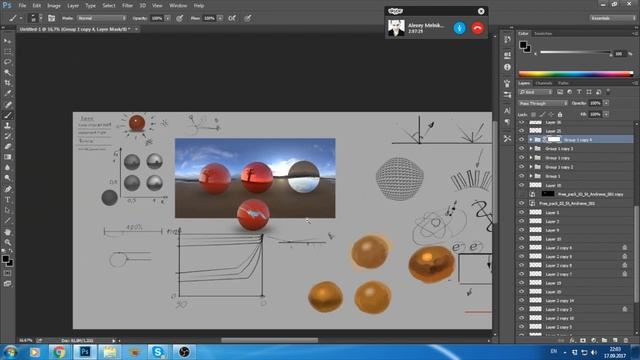Open the brush Mode Normal dropdown
The width and height of the screenshot is (640, 360).
102,18
